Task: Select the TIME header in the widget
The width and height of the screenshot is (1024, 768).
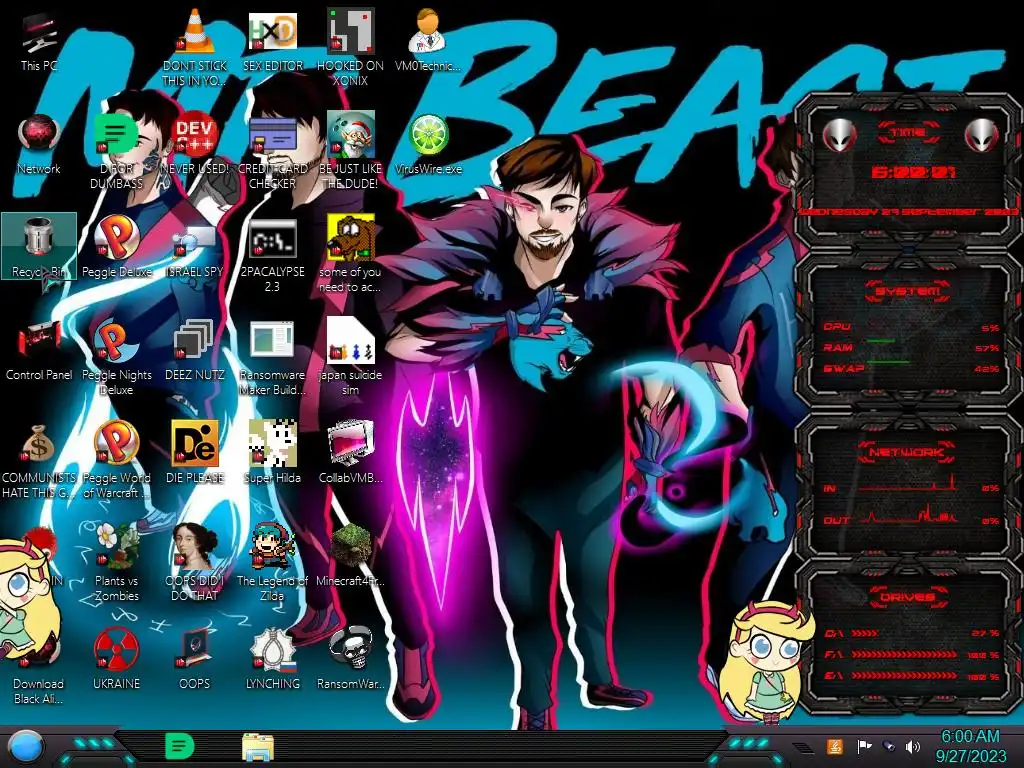Action: (908, 133)
